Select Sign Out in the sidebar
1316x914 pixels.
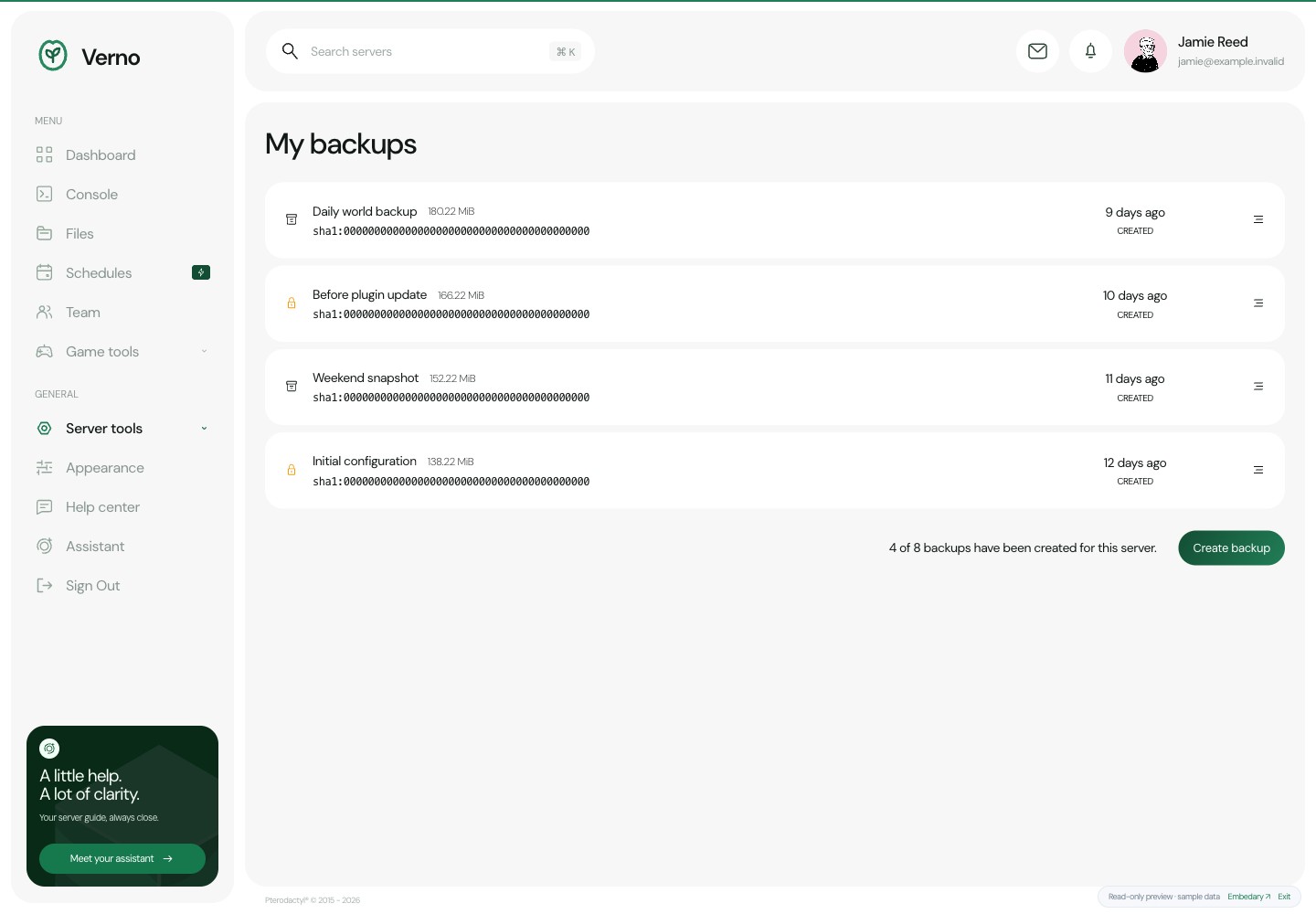click(x=122, y=586)
